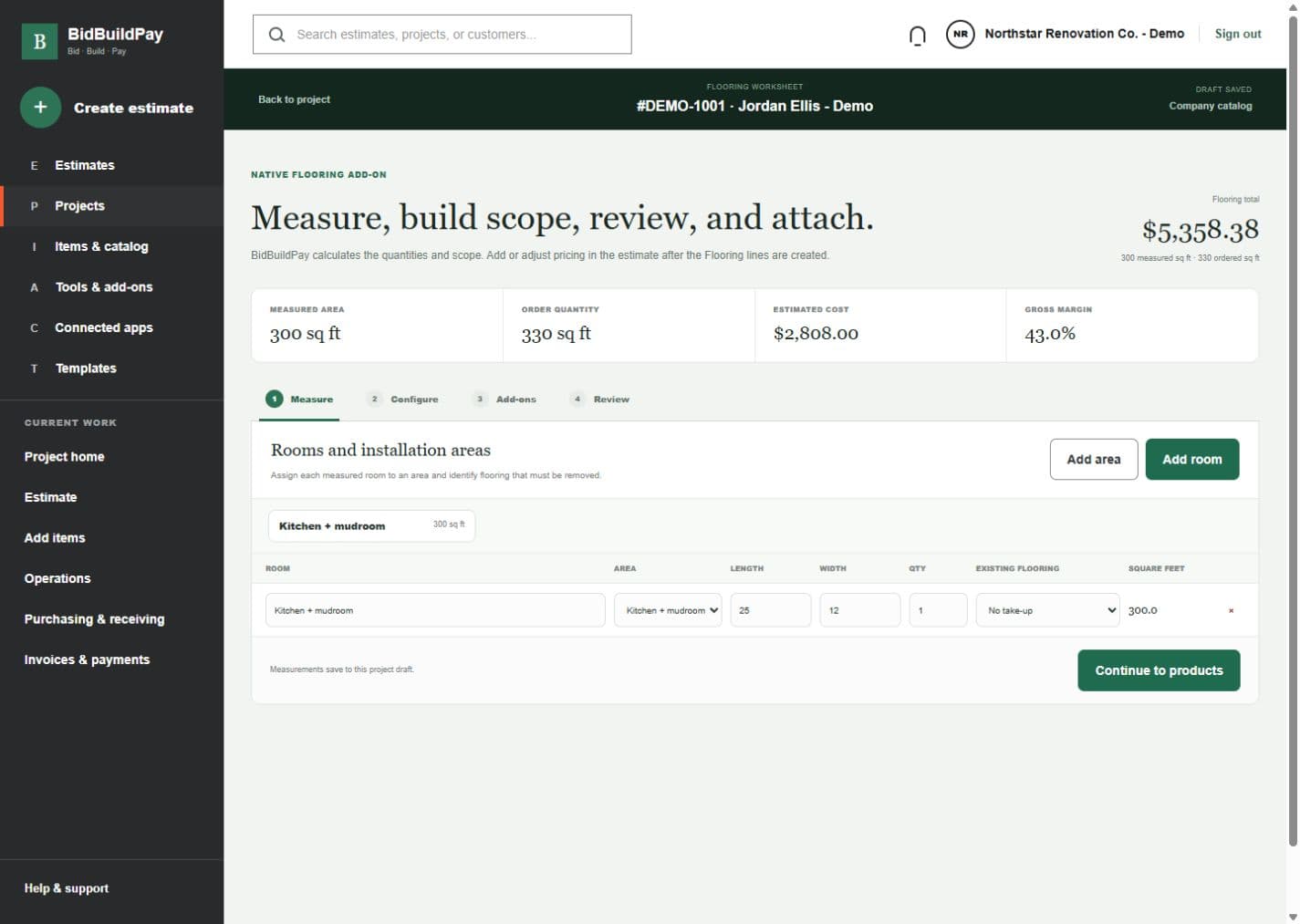Click Back to project
The width and height of the screenshot is (1300, 924).
tap(294, 99)
